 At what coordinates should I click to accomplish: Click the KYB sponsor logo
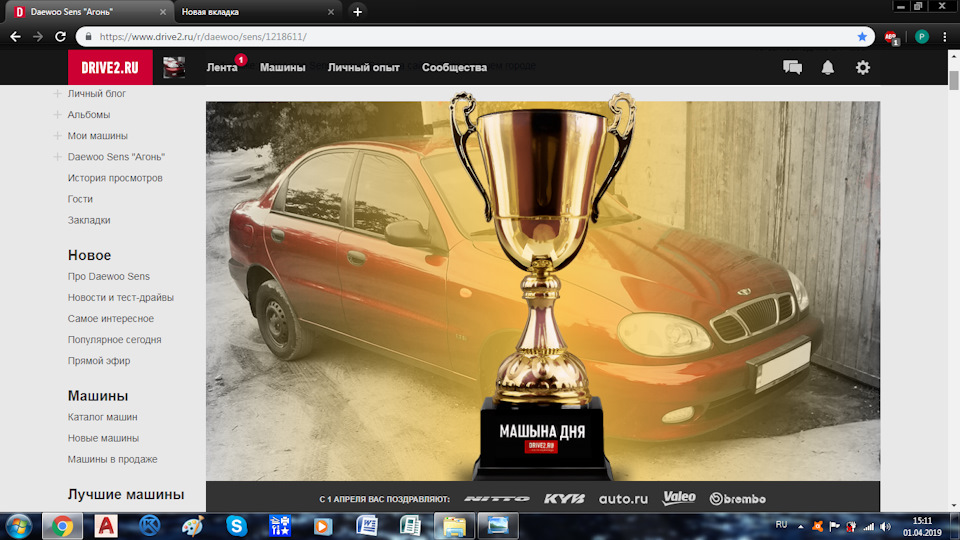[564, 499]
